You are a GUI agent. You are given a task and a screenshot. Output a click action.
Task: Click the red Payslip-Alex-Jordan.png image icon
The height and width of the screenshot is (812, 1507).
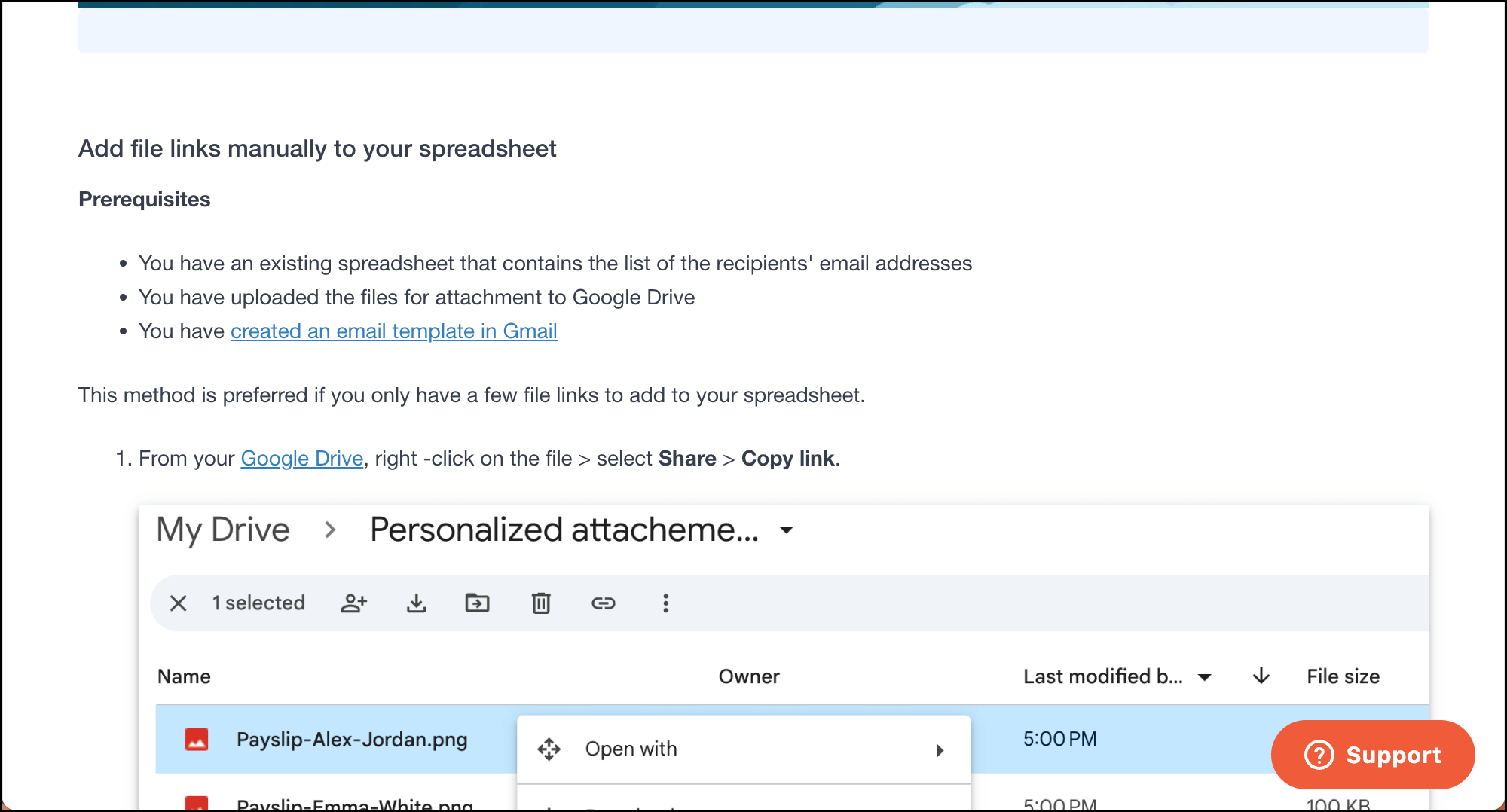pyautogui.click(x=197, y=740)
